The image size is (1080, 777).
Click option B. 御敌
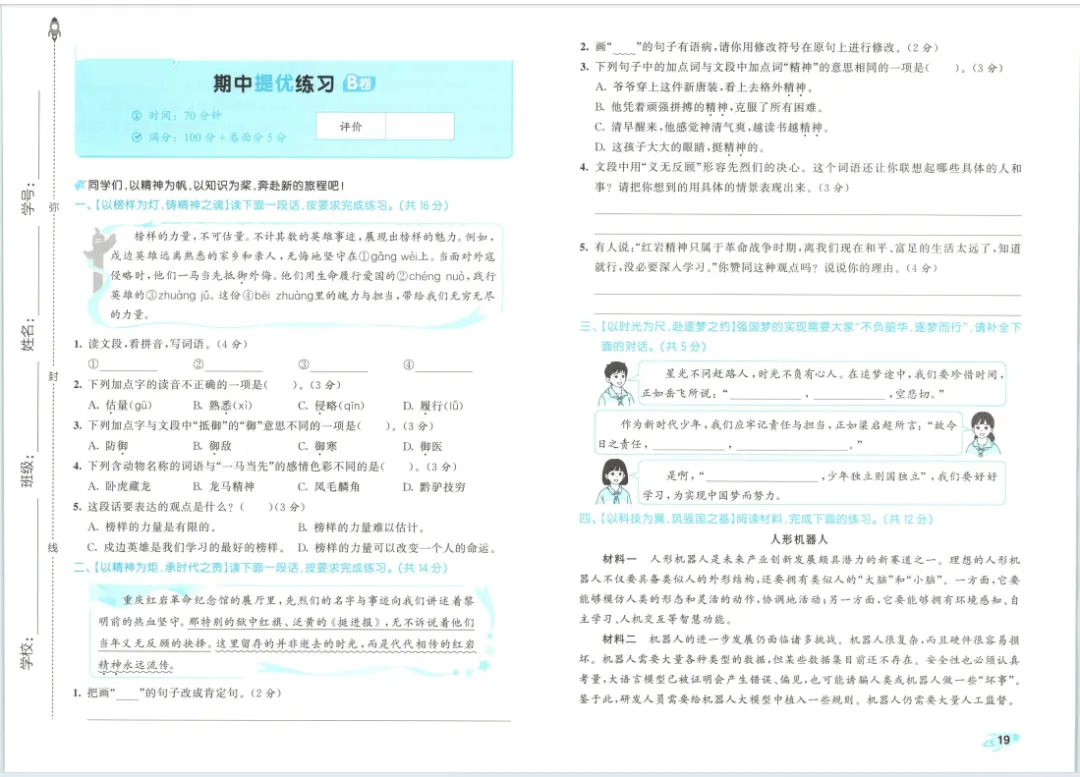pyautogui.click(x=212, y=446)
